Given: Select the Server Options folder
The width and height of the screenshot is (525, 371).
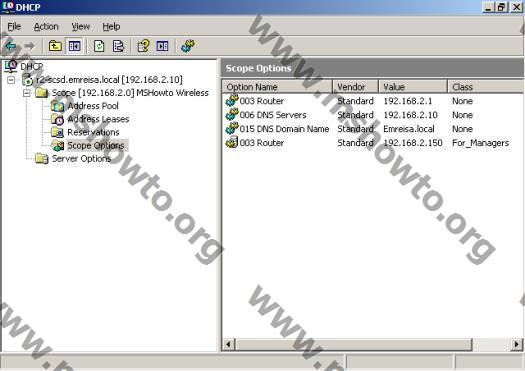Looking at the screenshot, I should click(x=81, y=159).
